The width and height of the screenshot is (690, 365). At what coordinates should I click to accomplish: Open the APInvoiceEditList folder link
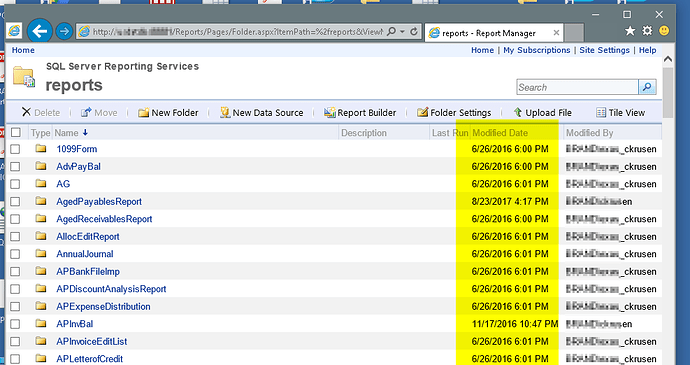92,341
